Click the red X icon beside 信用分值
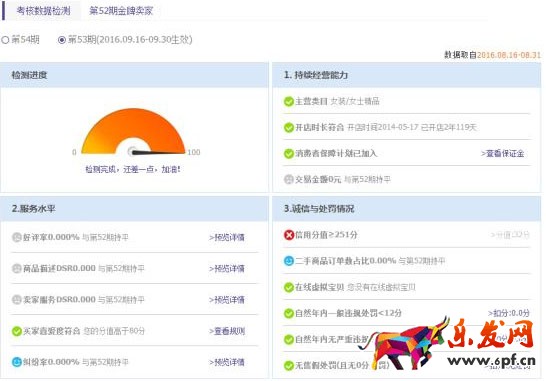546x381 pixels. tap(289, 235)
